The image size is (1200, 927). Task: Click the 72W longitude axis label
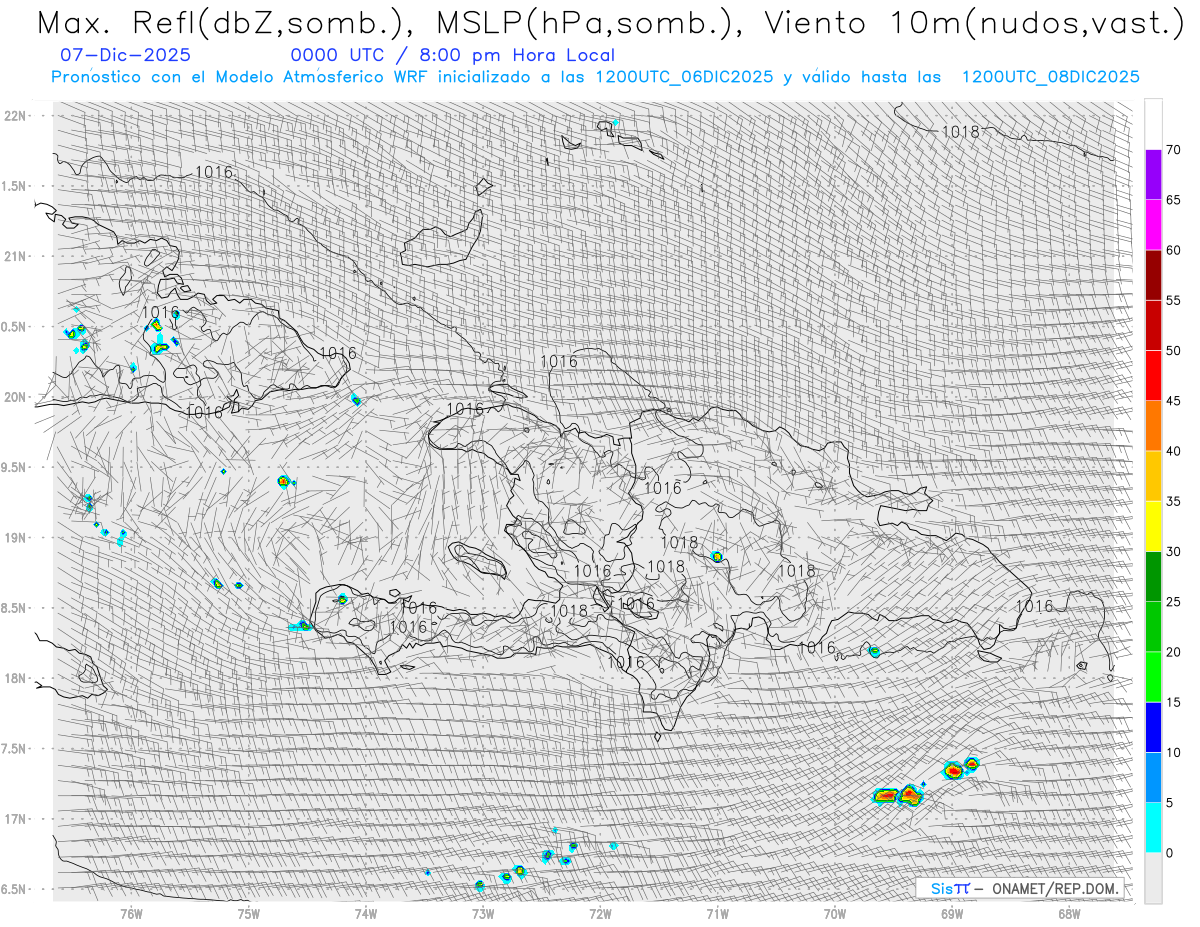(600, 913)
